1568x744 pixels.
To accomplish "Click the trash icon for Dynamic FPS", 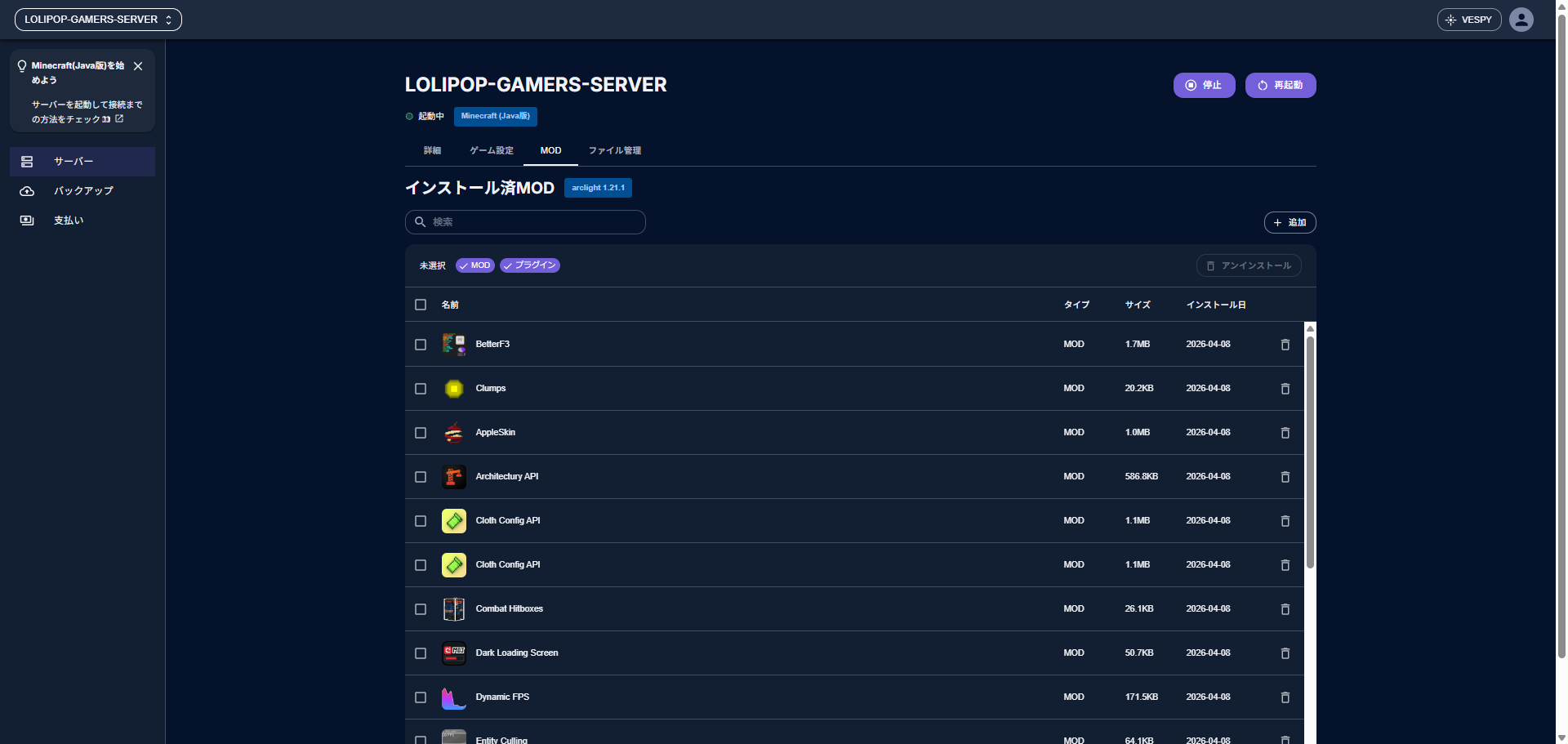I will coord(1285,697).
